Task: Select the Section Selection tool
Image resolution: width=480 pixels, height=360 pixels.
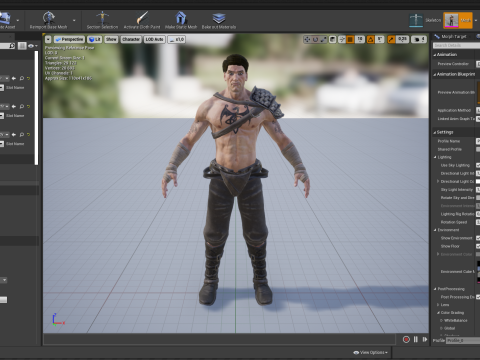Action: click(102, 18)
